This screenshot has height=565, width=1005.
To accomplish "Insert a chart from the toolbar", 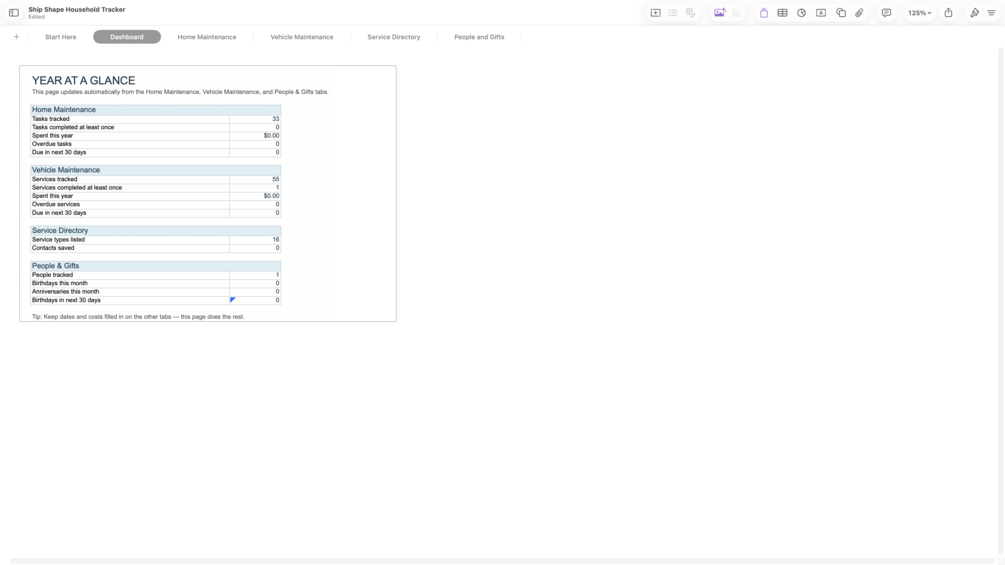I will pyautogui.click(x=801, y=13).
